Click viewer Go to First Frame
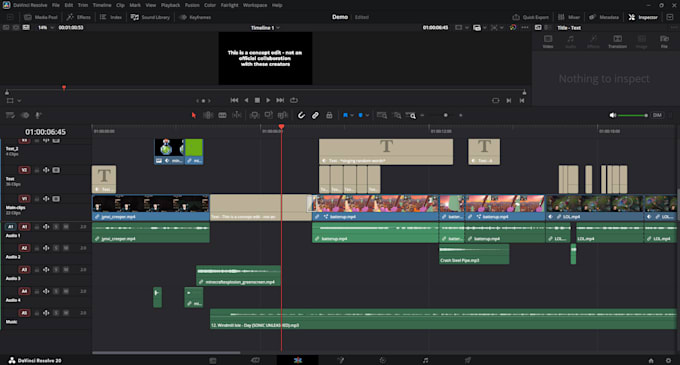This screenshot has width=680, height=365. (x=234, y=100)
